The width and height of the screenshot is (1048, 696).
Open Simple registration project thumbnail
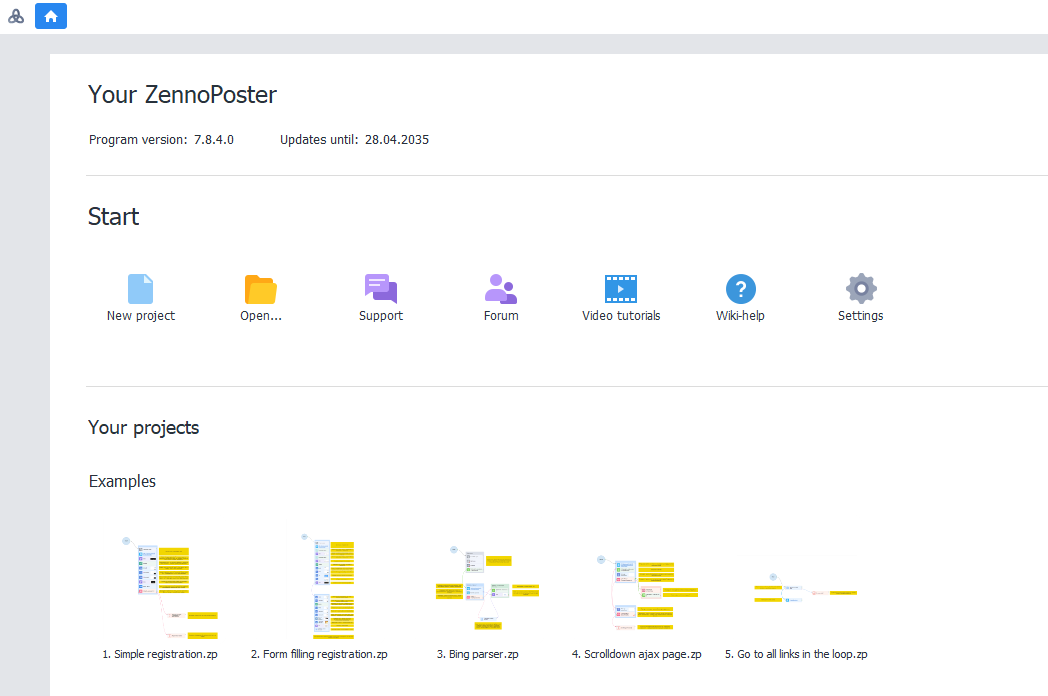(170, 588)
